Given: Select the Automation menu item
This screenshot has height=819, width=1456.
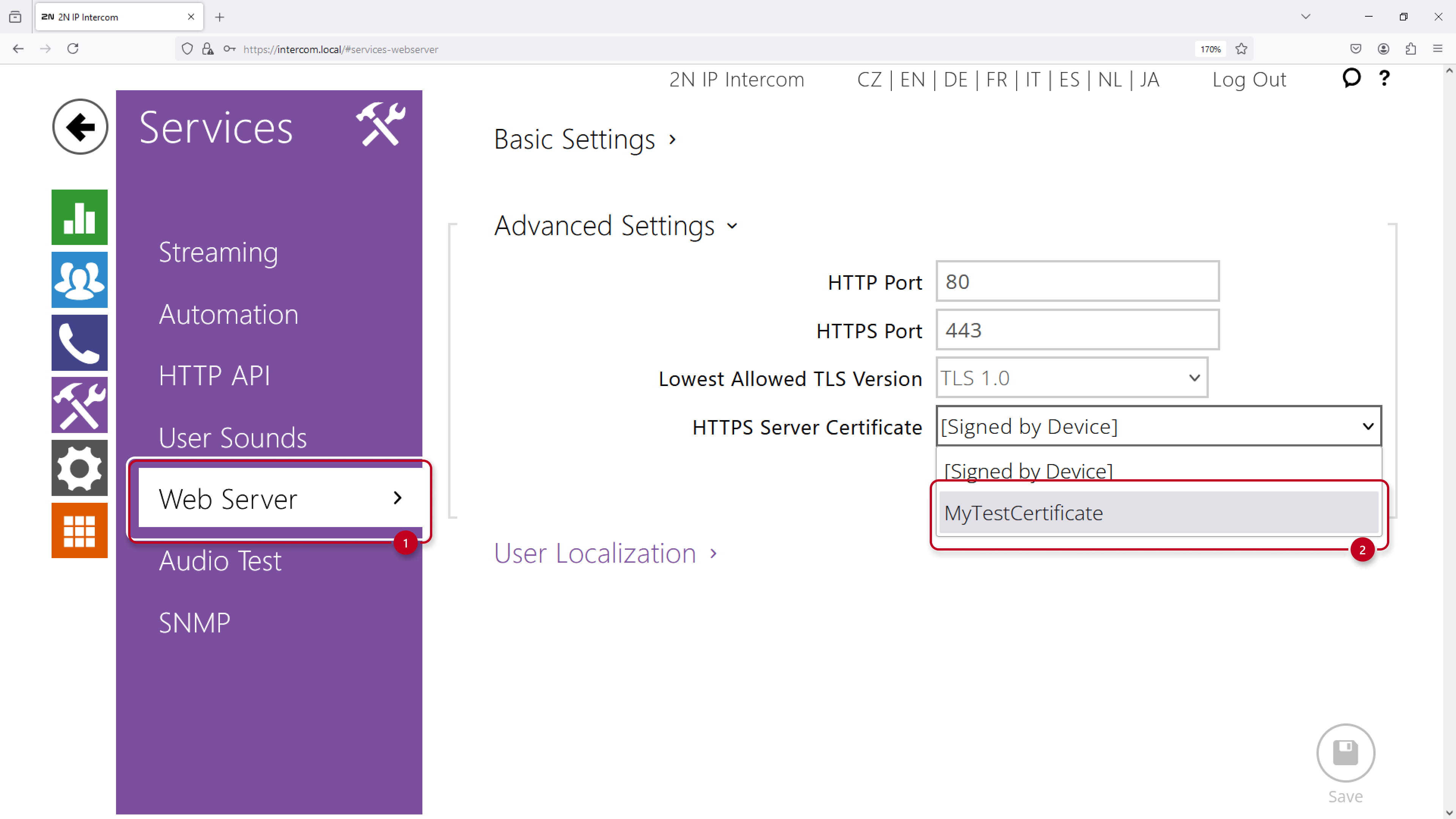Looking at the screenshot, I should coord(228,314).
